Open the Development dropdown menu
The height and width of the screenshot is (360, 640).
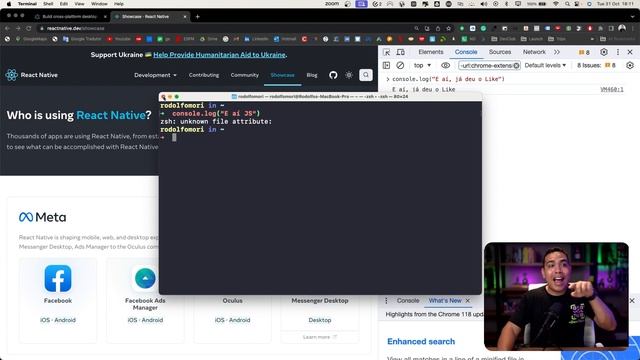point(155,75)
